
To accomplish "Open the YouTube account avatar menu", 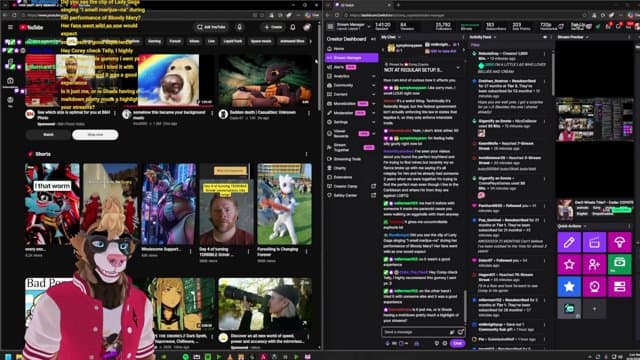I will [307, 27].
